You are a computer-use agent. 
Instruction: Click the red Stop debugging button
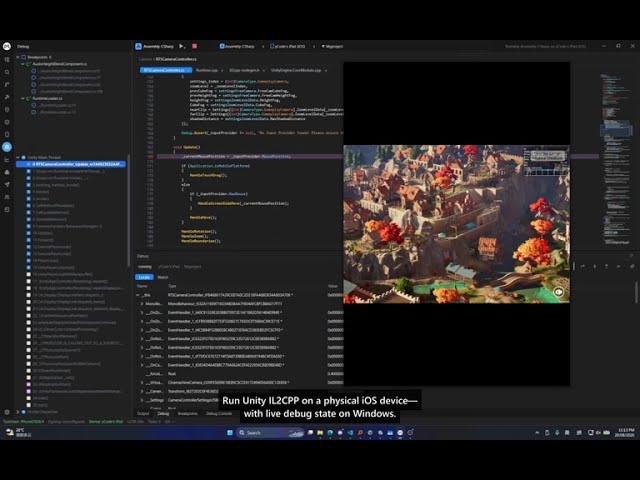click(195, 46)
